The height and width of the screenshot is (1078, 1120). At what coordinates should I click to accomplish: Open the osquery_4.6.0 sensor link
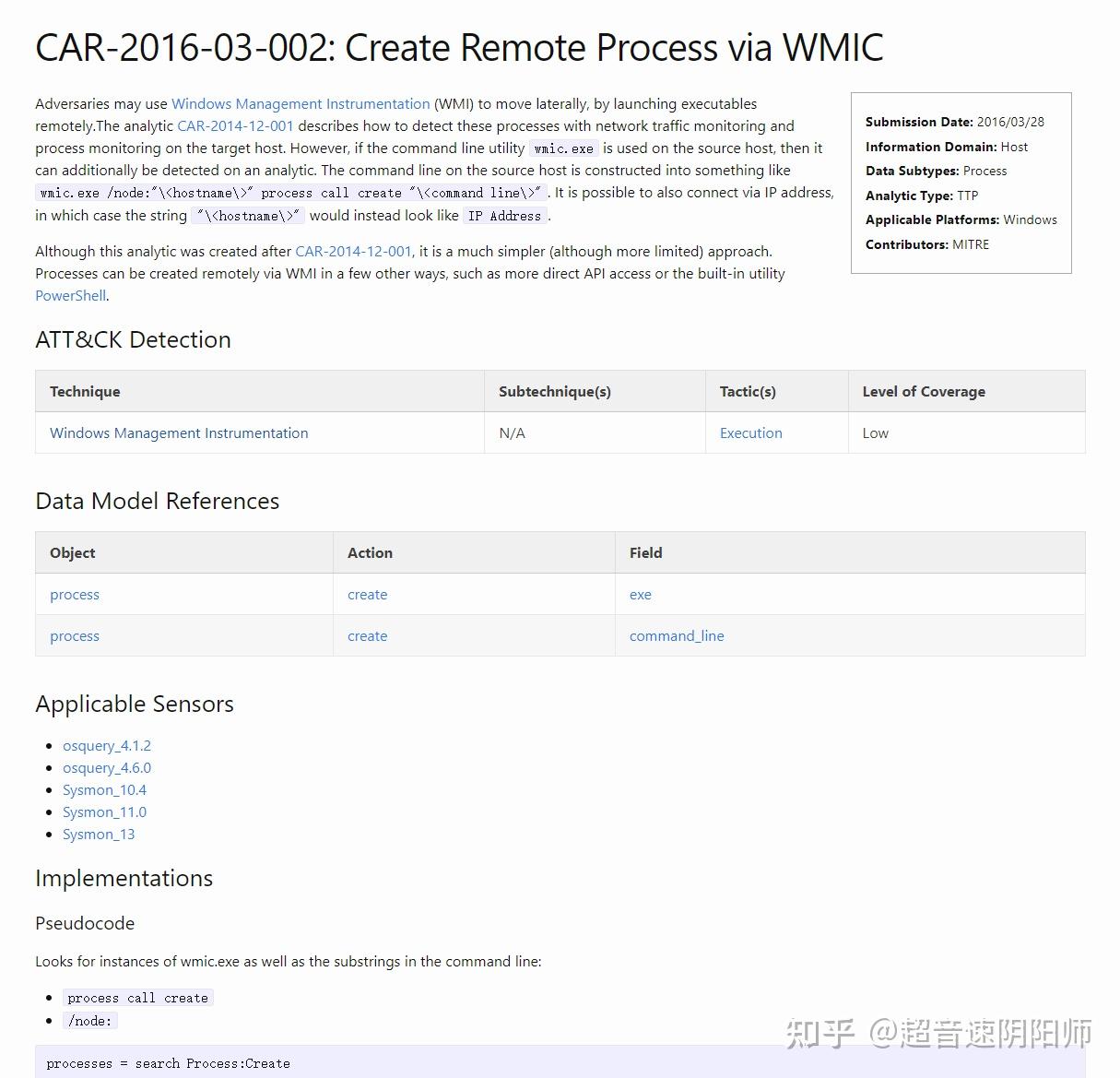(107, 768)
